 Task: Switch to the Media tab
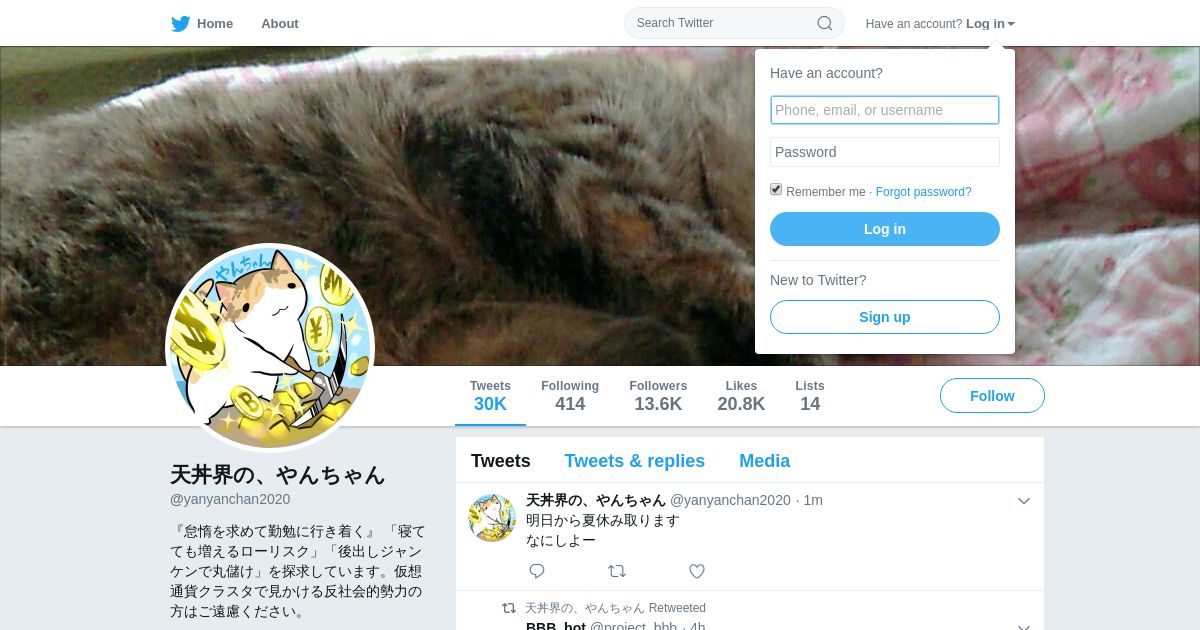[765, 461]
